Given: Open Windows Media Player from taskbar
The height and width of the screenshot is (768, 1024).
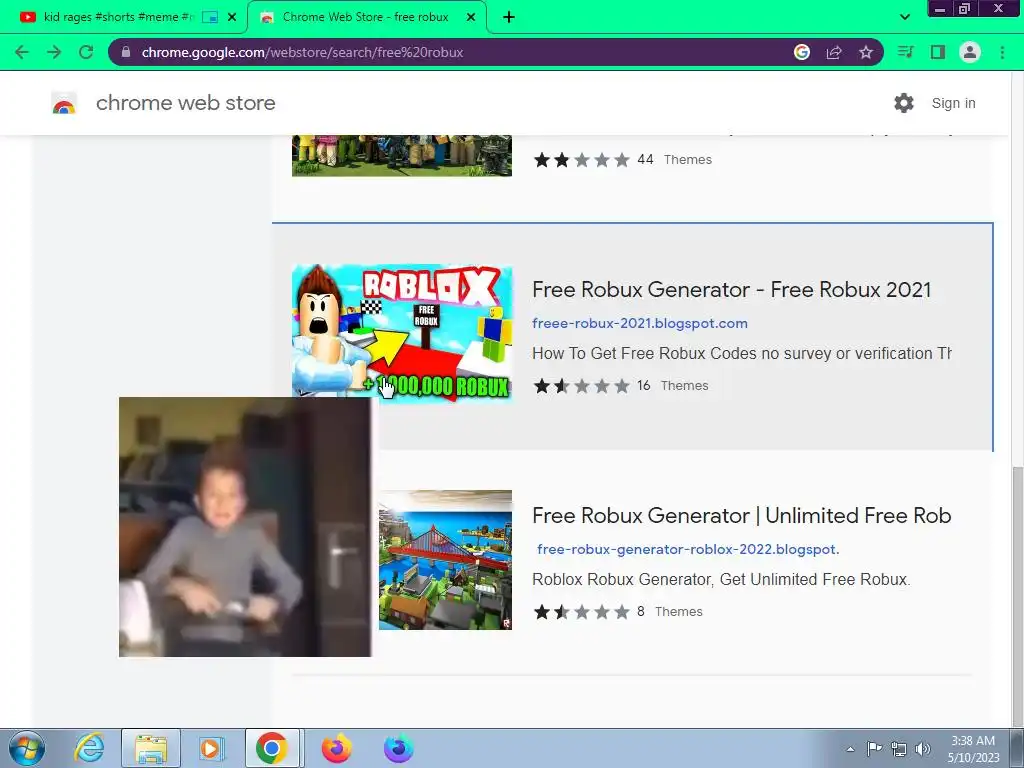Looking at the screenshot, I should (211, 748).
